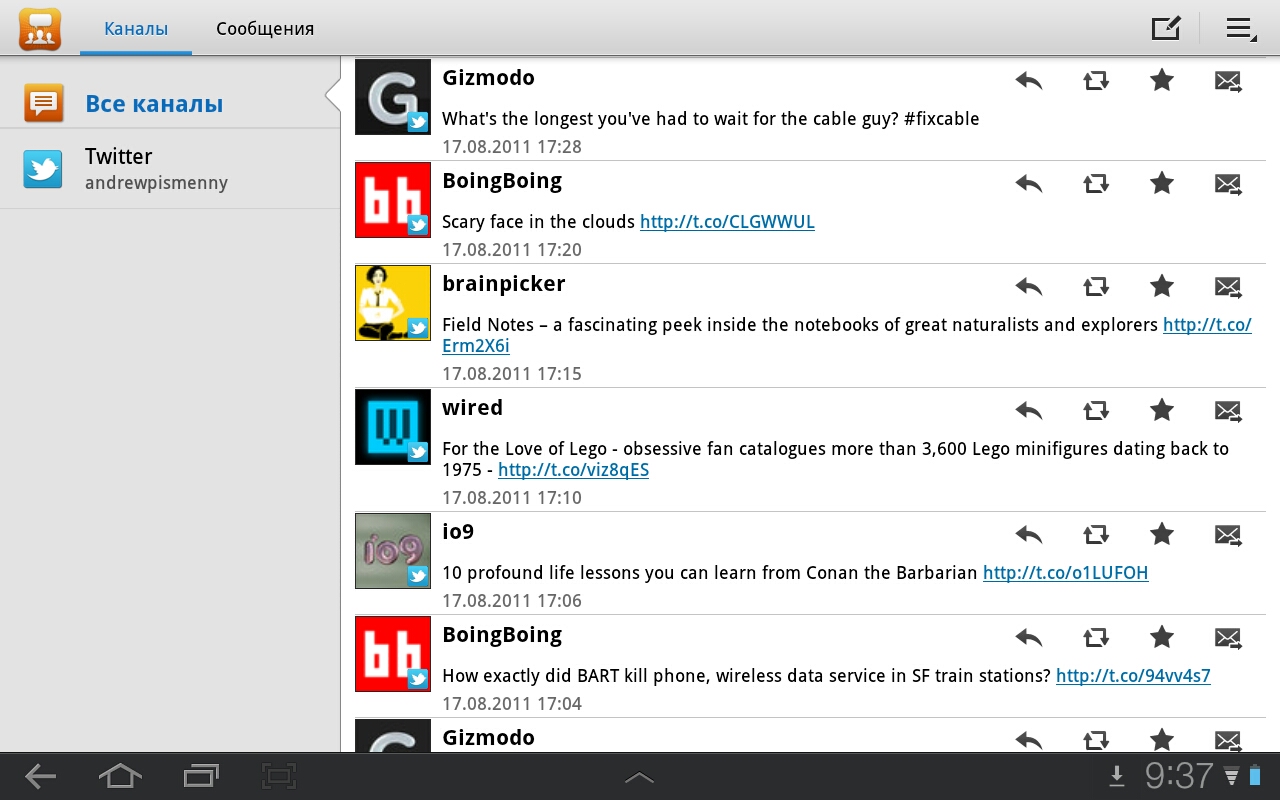
Task: Message BoingBoing from the Scary face tweet
Action: coord(1228,184)
